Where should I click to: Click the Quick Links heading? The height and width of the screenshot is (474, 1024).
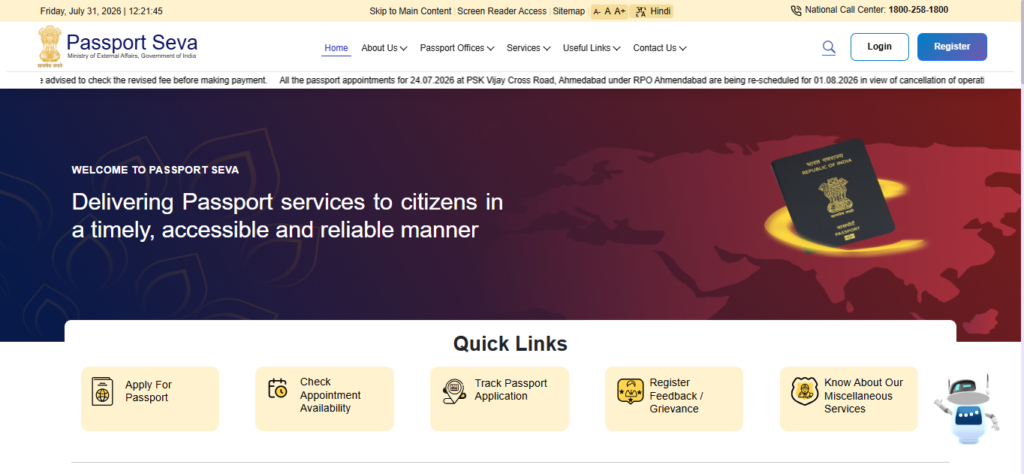510,343
